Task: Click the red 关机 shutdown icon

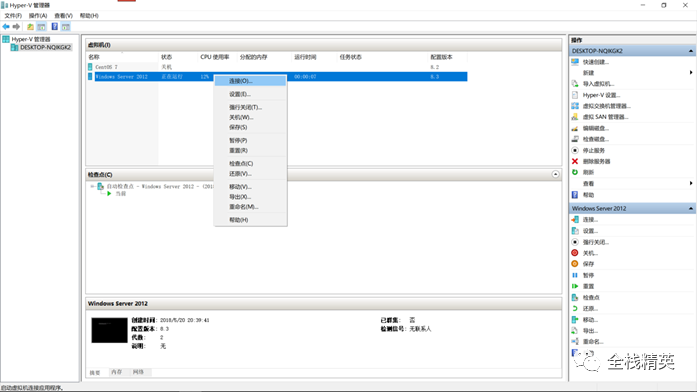Action: (x=575, y=253)
